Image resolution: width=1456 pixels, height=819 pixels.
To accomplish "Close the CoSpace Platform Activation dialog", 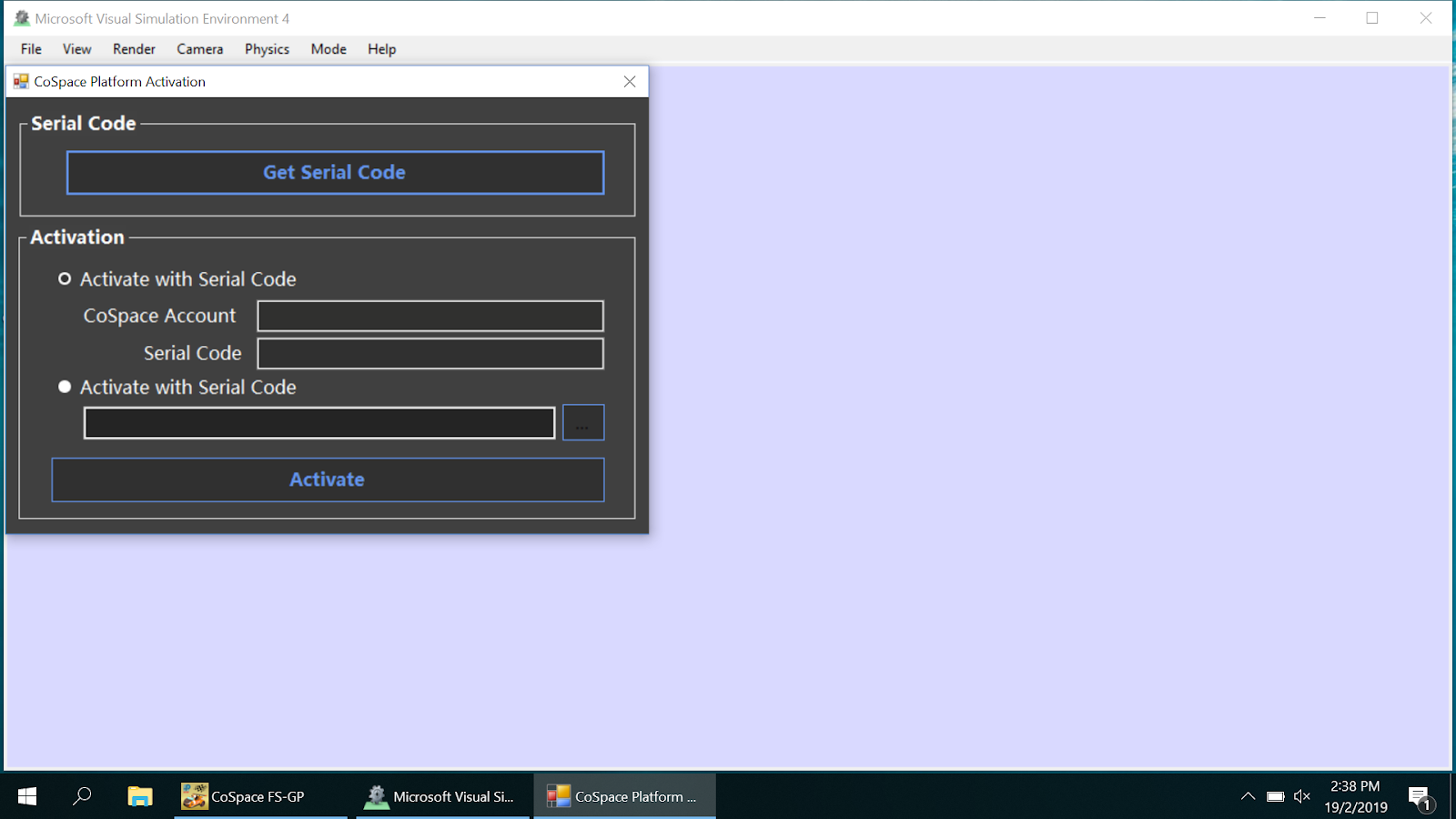I will [630, 82].
